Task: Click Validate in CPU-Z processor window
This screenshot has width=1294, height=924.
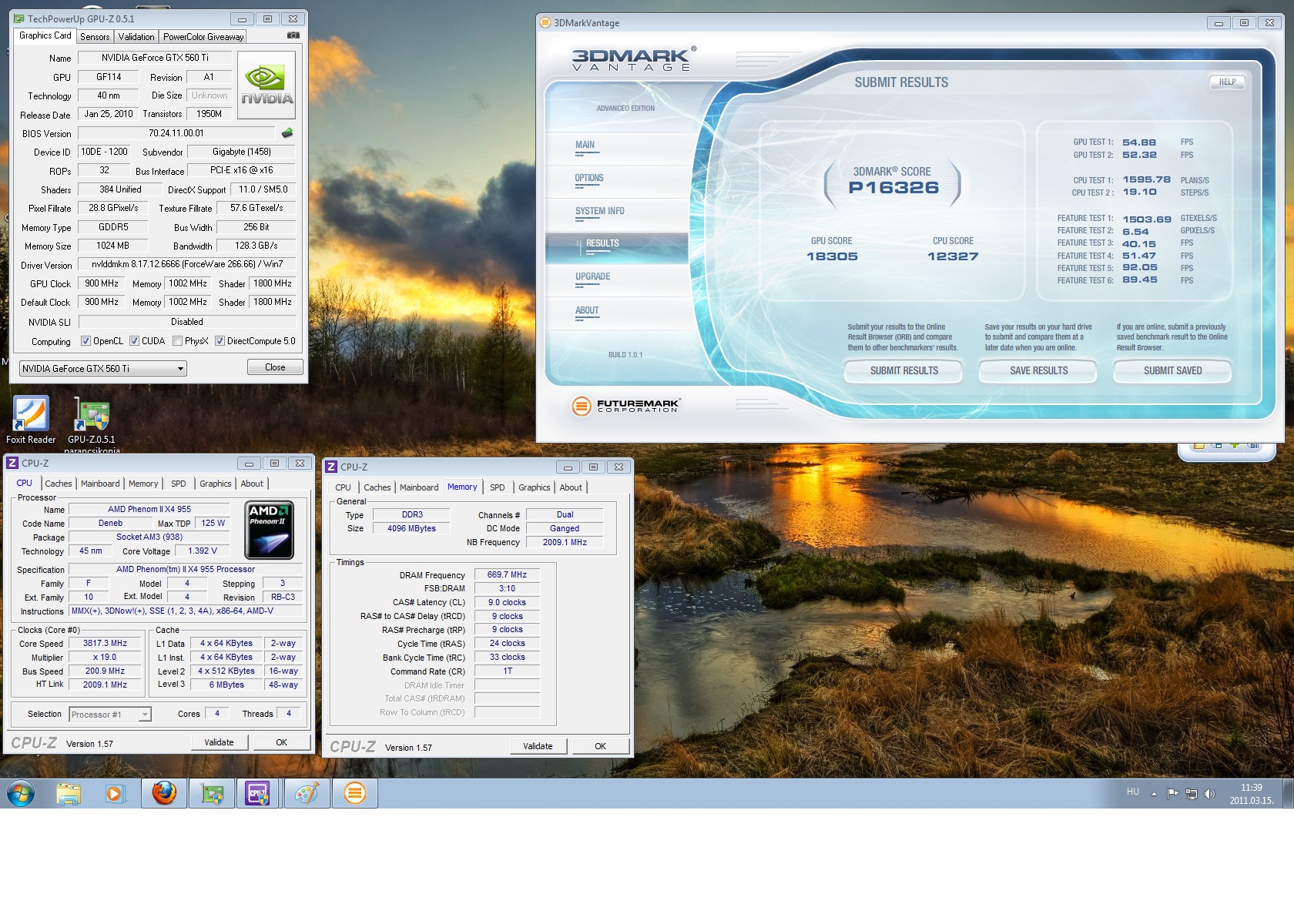Action: pyautogui.click(x=219, y=742)
